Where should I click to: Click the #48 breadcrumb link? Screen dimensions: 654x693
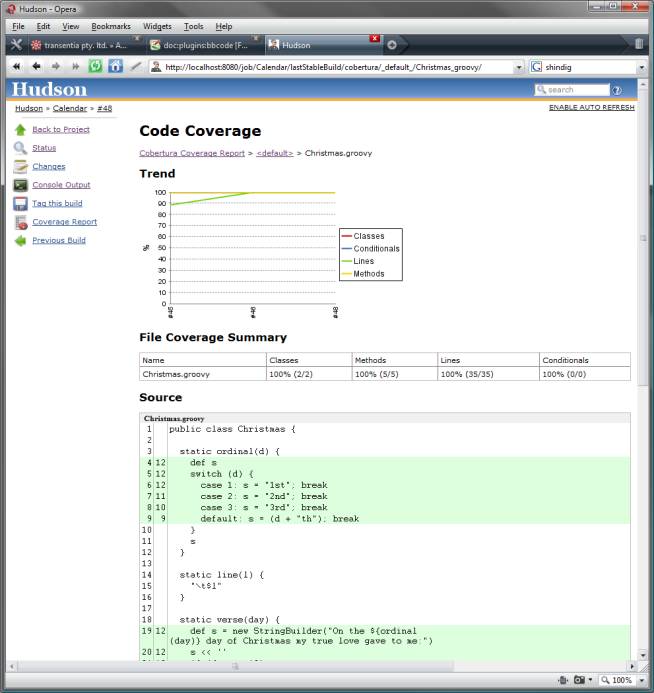point(104,109)
